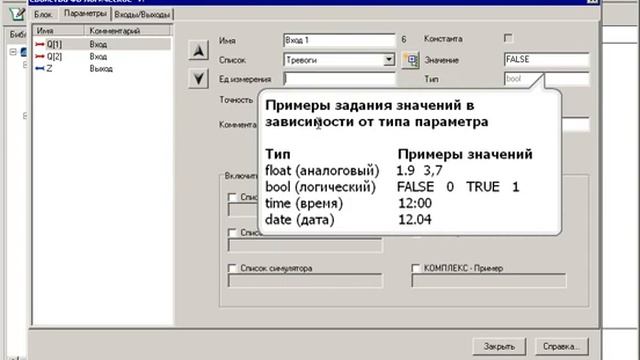Select the Q[2] parameter row
Viewport: 640px width, 360px height.
[102, 56]
